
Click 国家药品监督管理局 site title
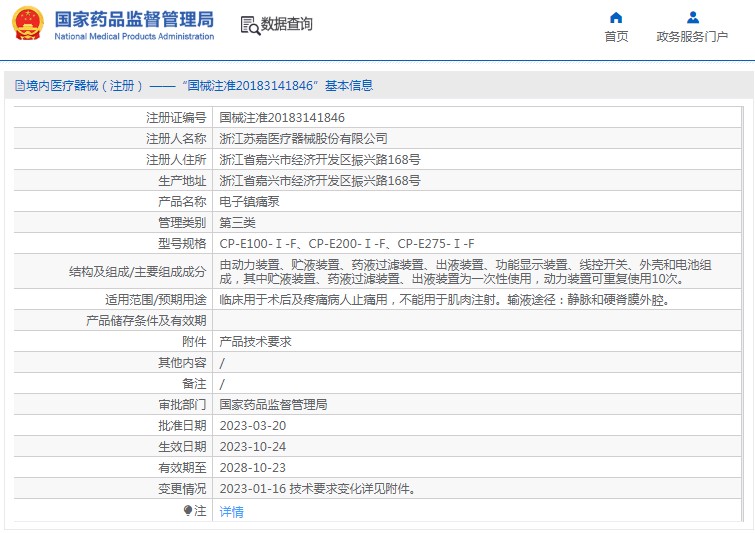(134, 19)
